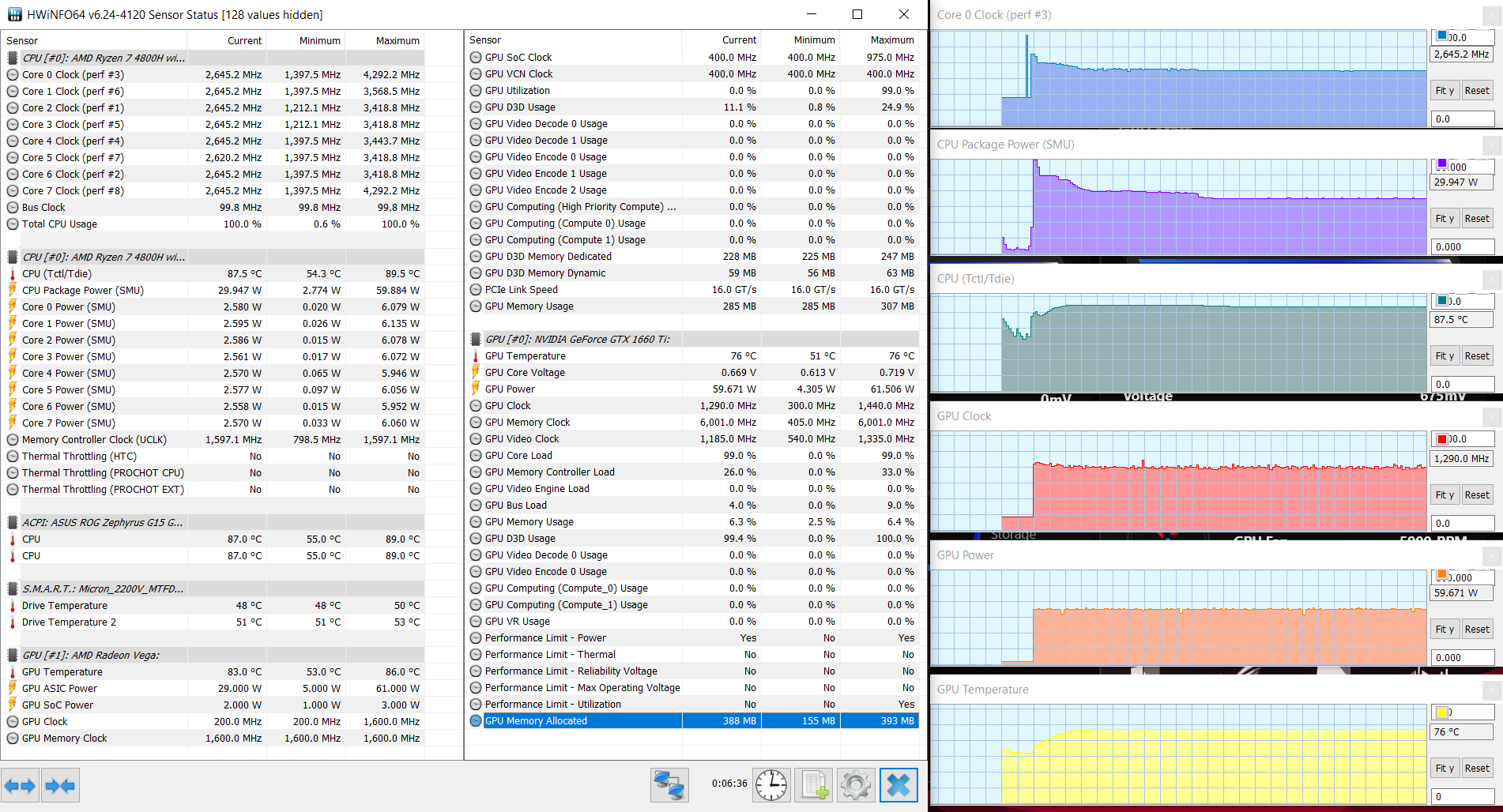Select the Bus Clock row

click(213, 208)
